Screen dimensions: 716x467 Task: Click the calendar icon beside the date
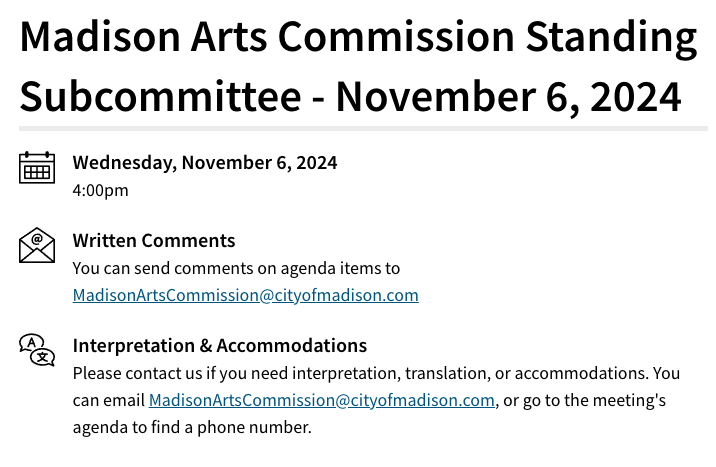coord(37,168)
